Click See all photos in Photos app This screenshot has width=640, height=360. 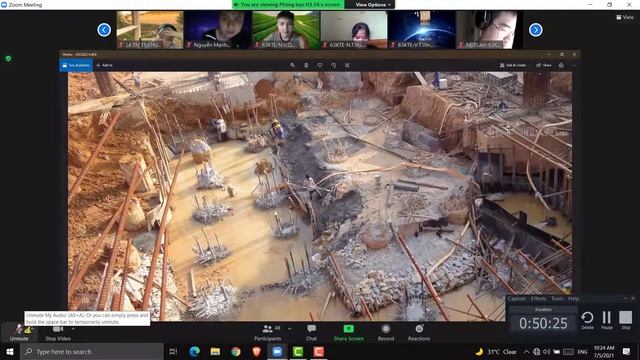(x=76, y=65)
